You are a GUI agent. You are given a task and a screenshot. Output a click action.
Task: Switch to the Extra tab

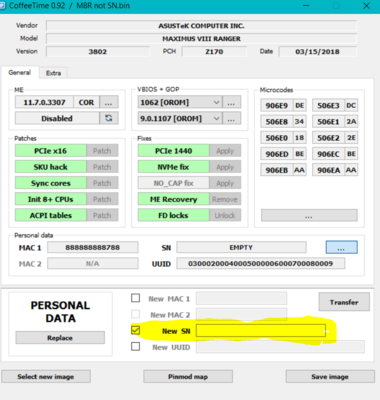53,73
